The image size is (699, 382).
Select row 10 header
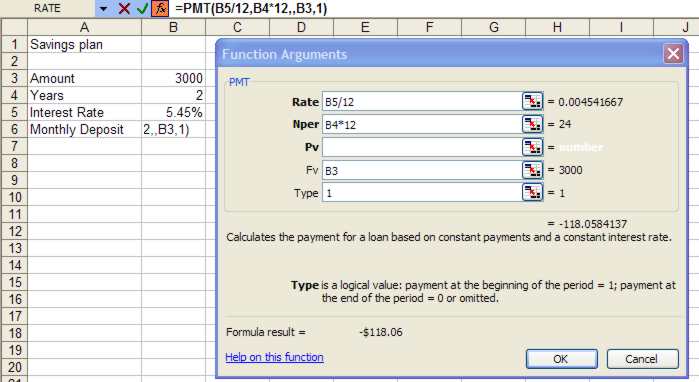click(x=14, y=197)
